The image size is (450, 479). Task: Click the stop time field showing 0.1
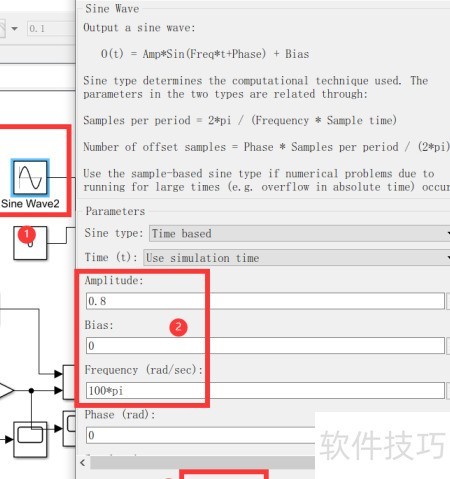[51, 29]
